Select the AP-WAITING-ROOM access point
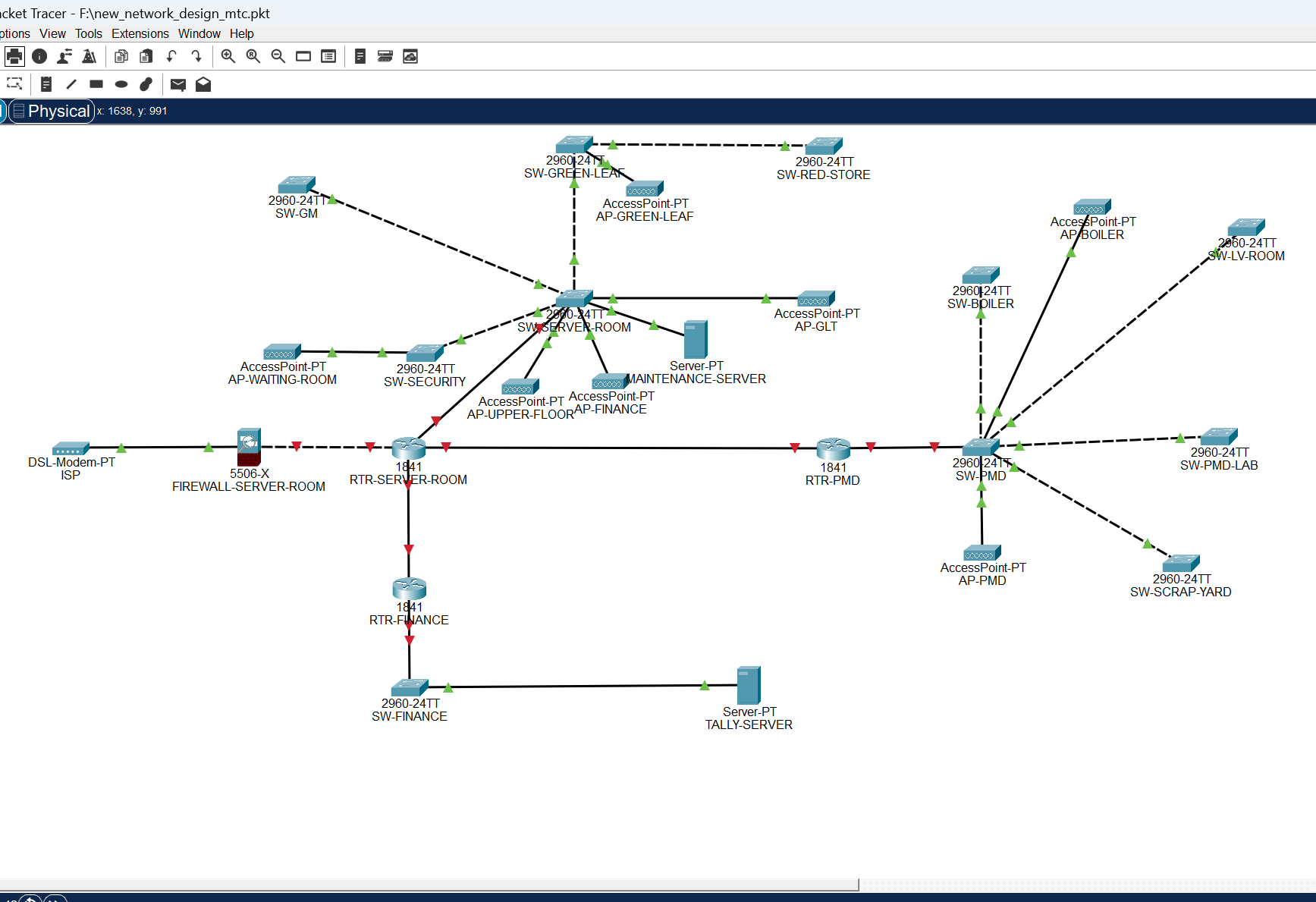This screenshot has height=902, width=1316. tap(282, 351)
